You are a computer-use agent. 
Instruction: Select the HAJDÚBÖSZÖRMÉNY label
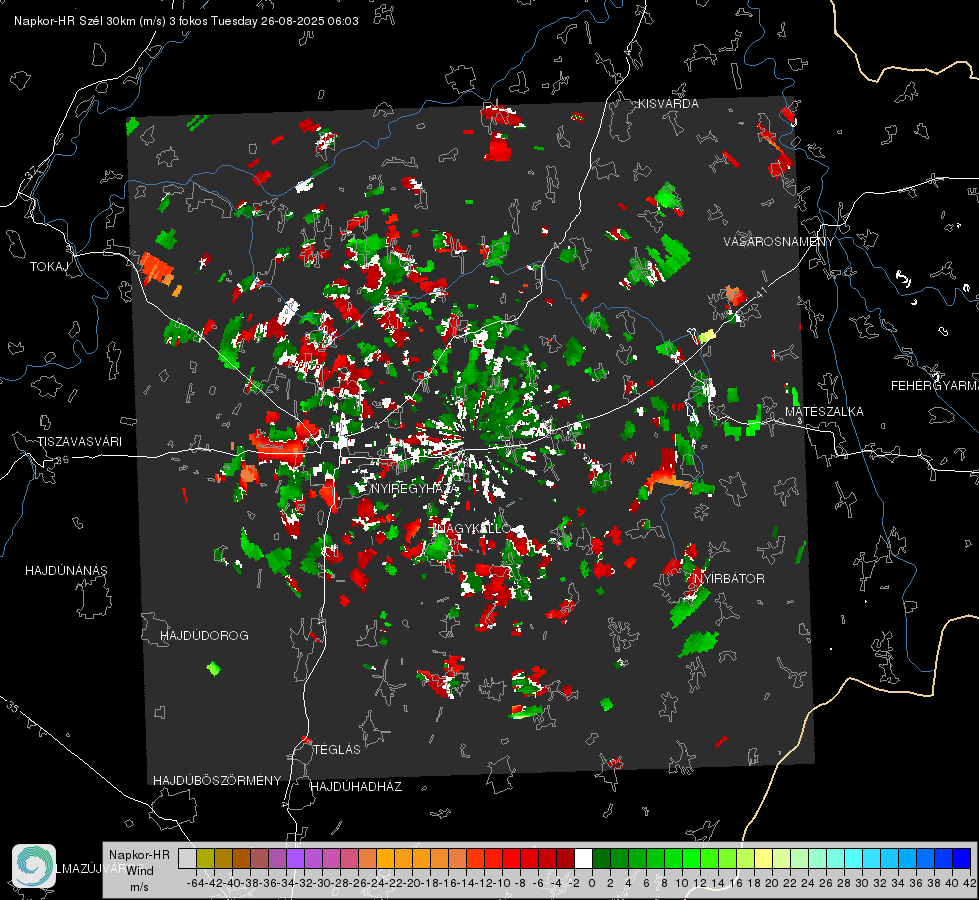coord(217,780)
